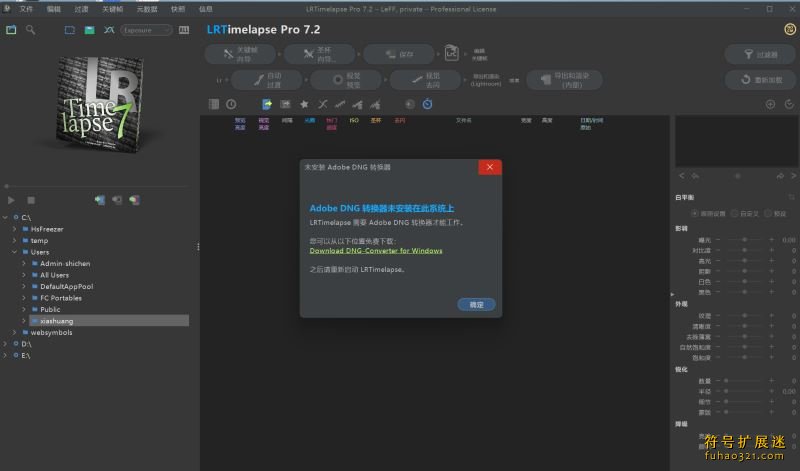Click the 高光 highlights slider
This screenshot has height=471, width=800.
coord(745,261)
